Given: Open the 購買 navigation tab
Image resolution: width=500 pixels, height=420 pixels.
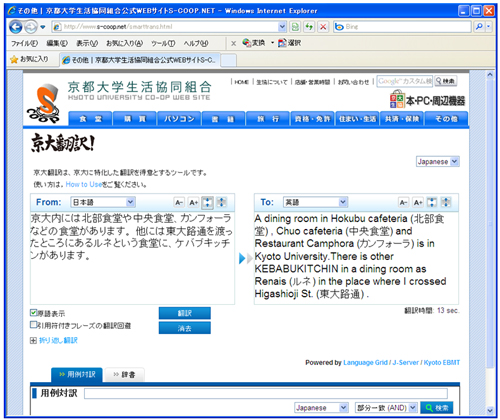Looking at the screenshot, I should pyautogui.click(x=135, y=119).
